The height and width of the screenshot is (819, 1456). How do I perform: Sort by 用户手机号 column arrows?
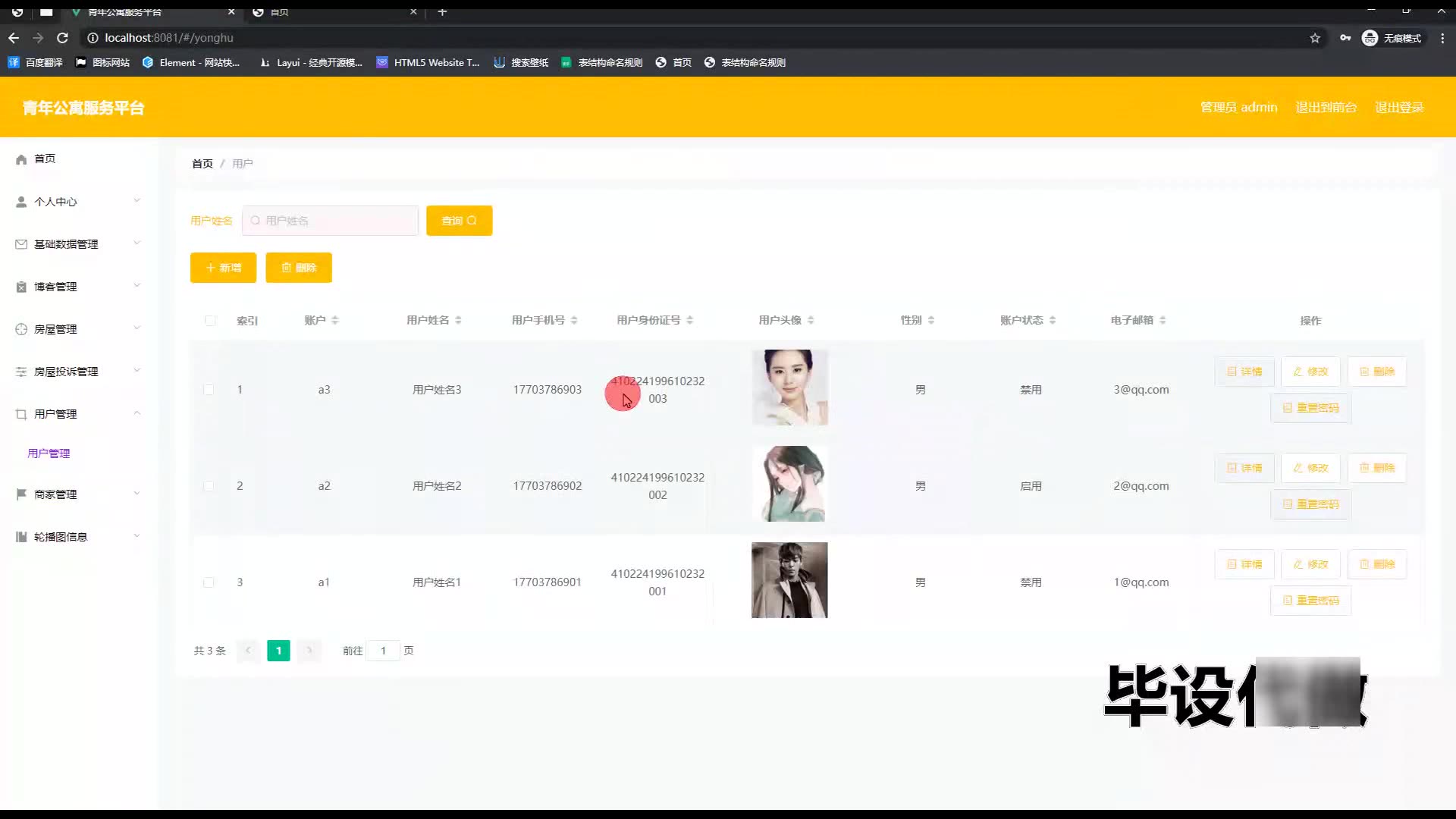point(574,321)
